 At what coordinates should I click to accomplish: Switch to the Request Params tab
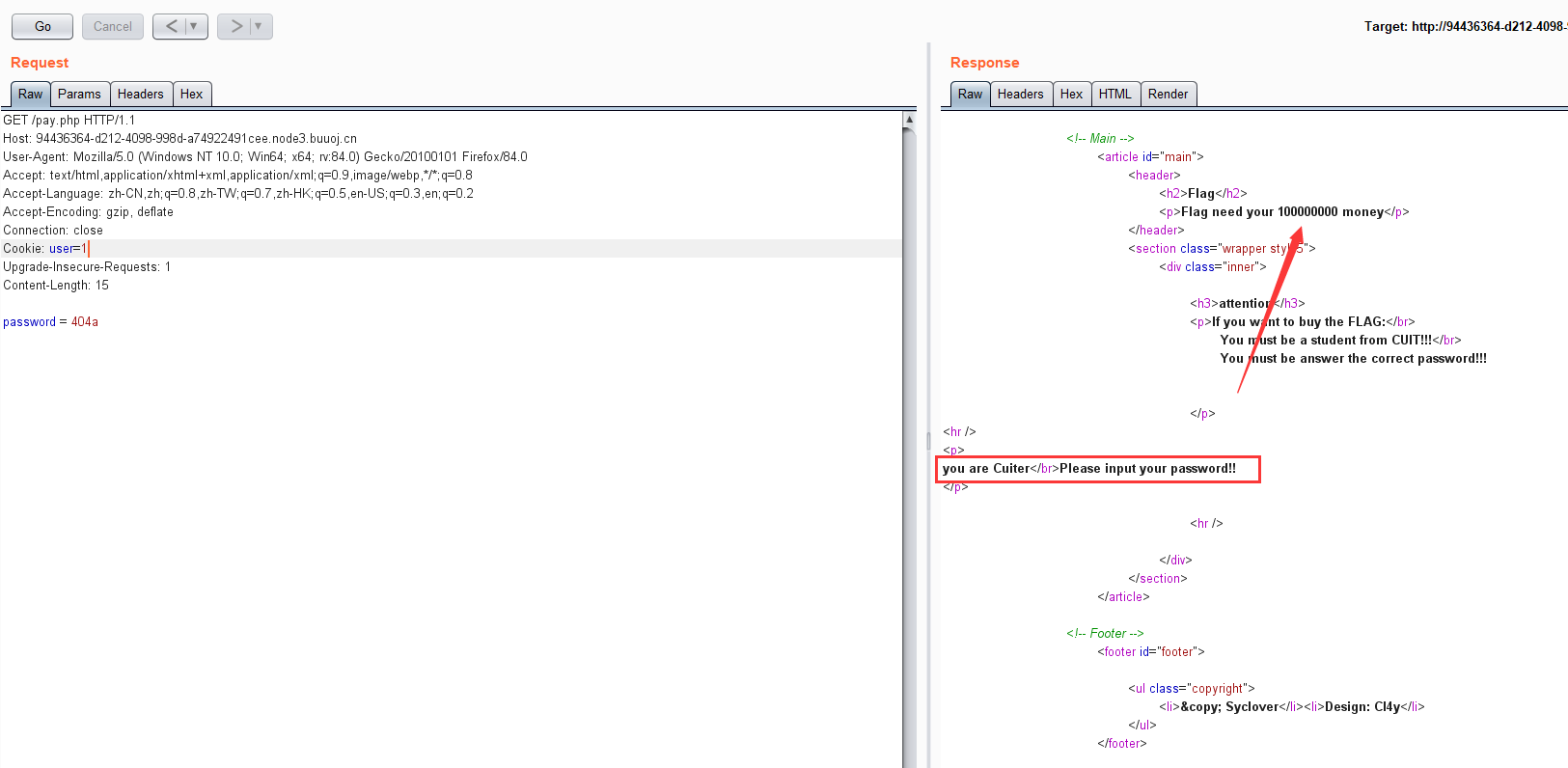[x=79, y=94]
